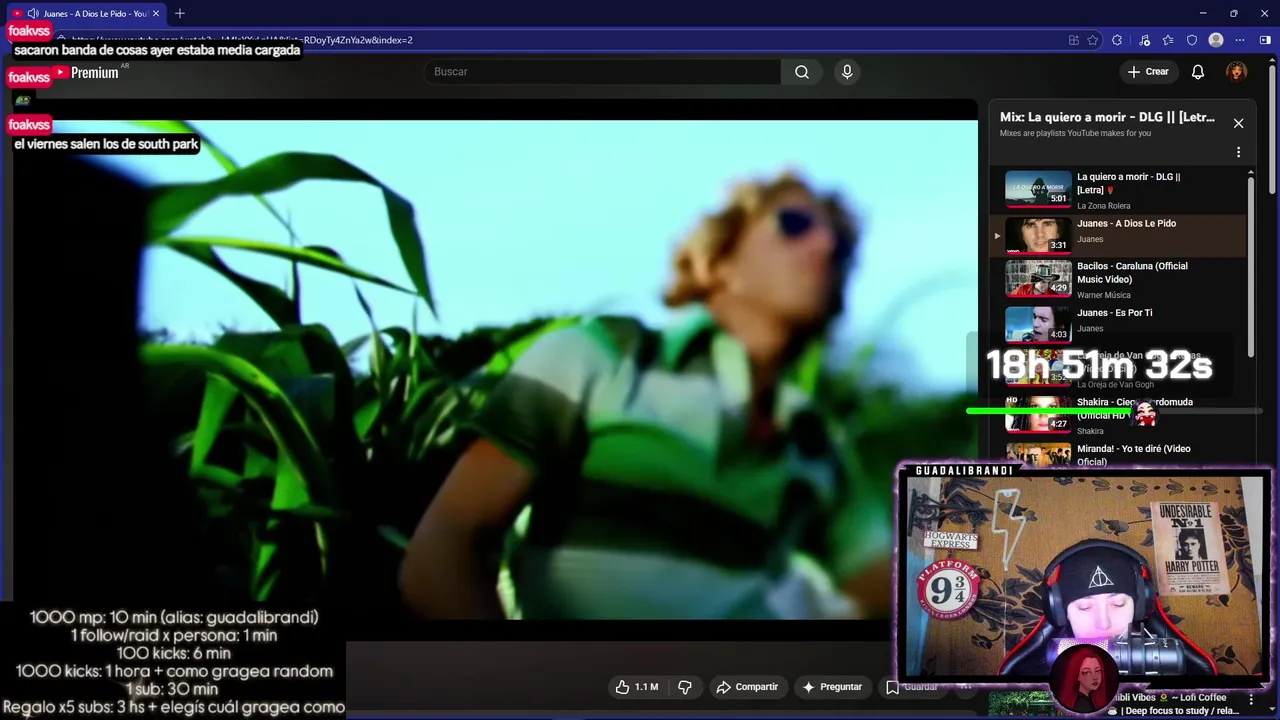Open options for Lofi Coffee suggested video
The height and width of the screenshot is (720, 1280).
point(1250,700)
